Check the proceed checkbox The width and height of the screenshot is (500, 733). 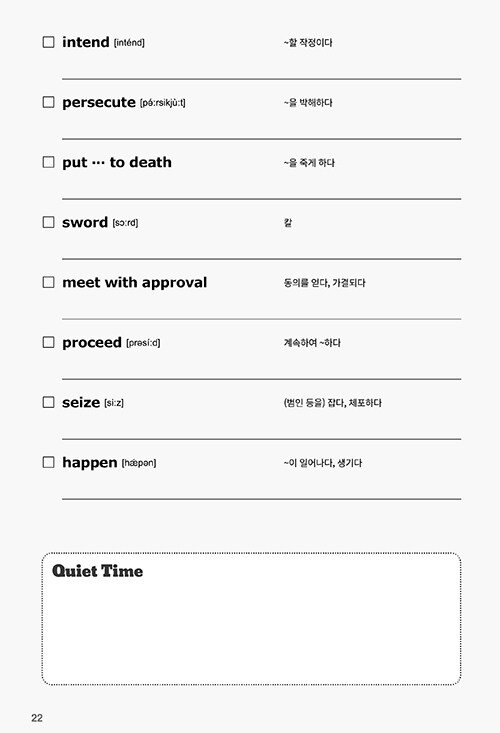tap(49, 342)
